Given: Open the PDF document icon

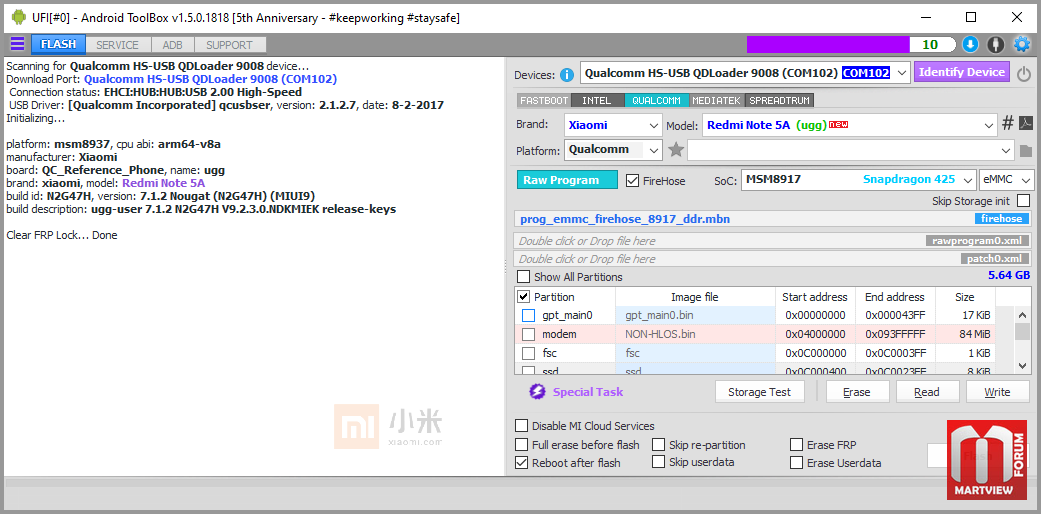Looking at the screenshot, I should (1026, 124).
